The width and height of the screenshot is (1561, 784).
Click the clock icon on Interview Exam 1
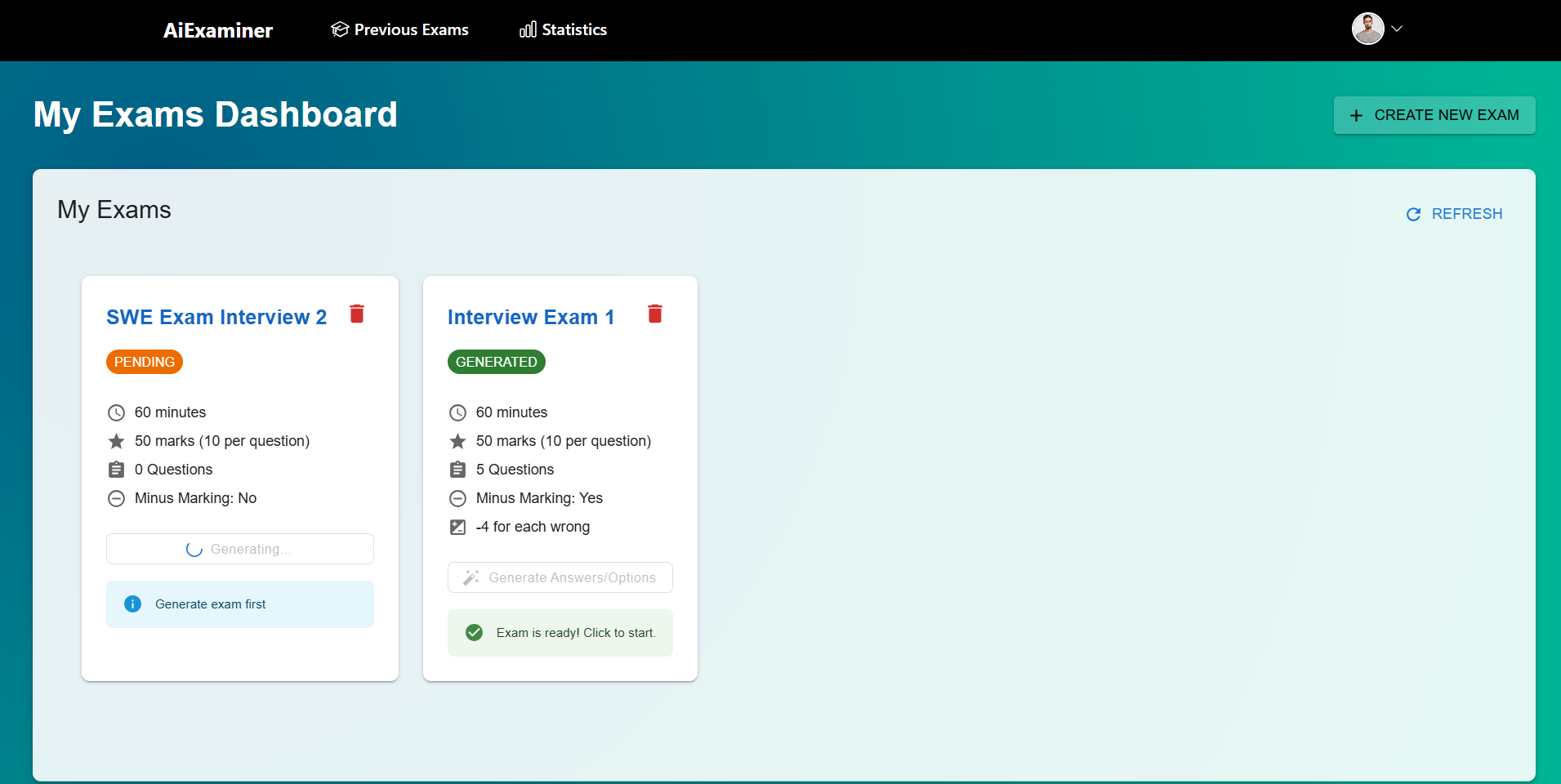click(x=458, y=413)
